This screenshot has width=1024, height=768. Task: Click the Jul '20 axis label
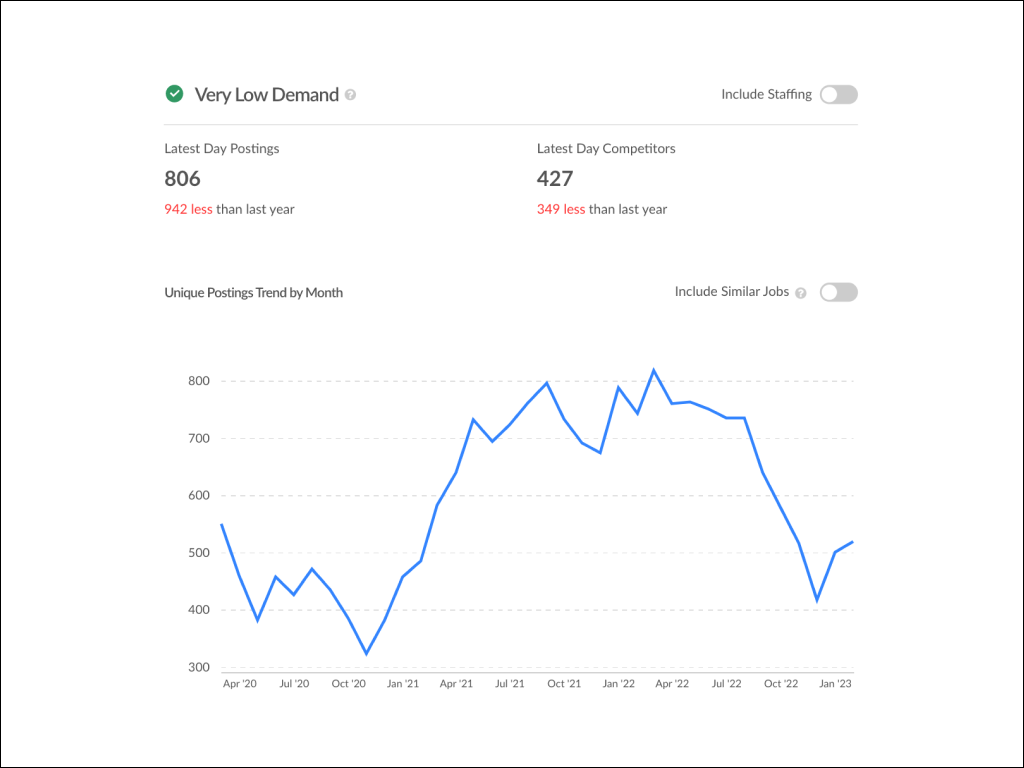295,684
